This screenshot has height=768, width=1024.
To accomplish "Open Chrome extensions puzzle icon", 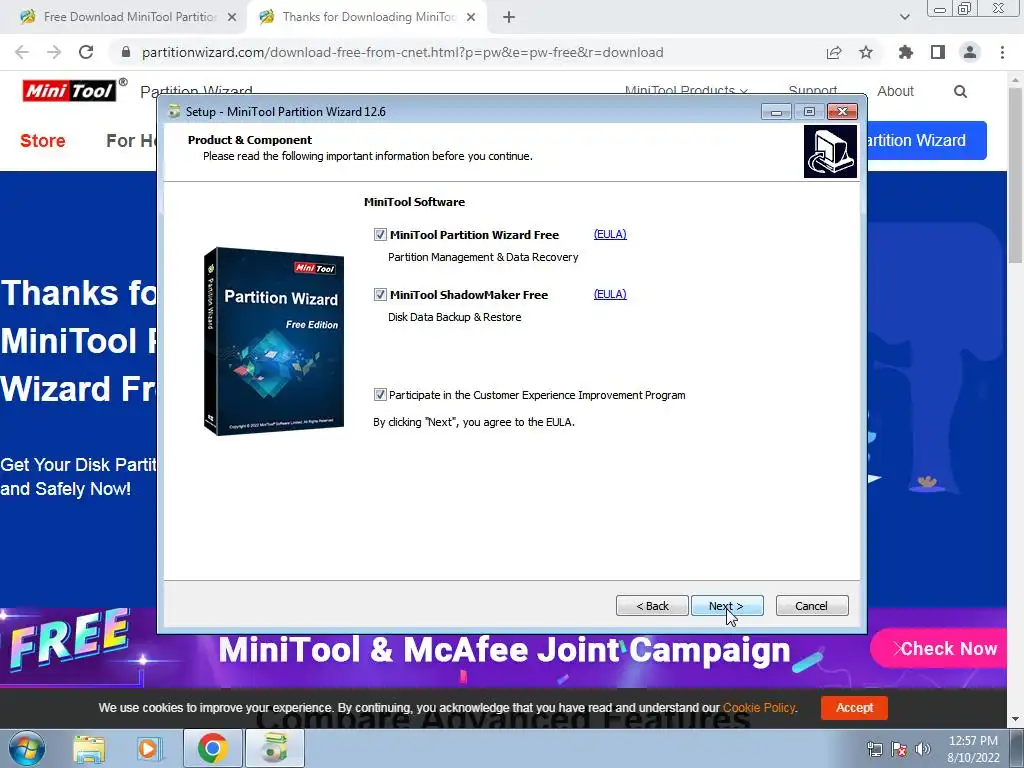I will pos(906,52).
